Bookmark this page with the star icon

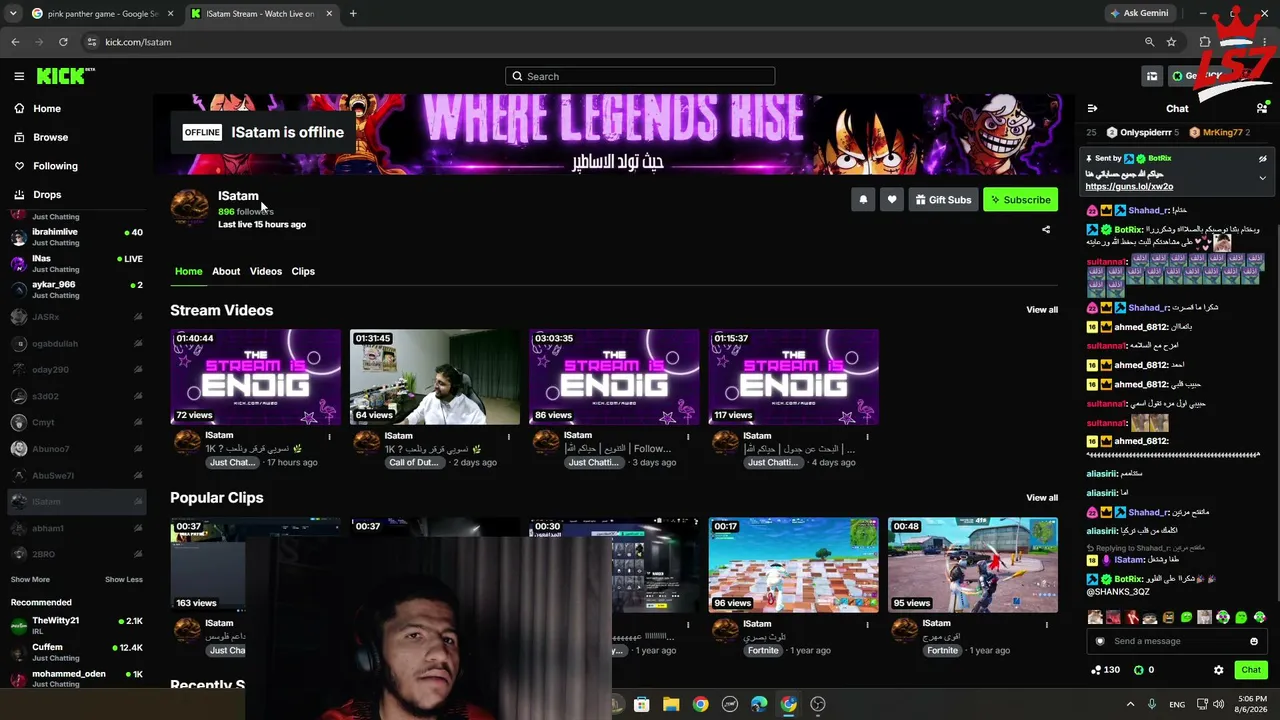[x=1171, y=42]
